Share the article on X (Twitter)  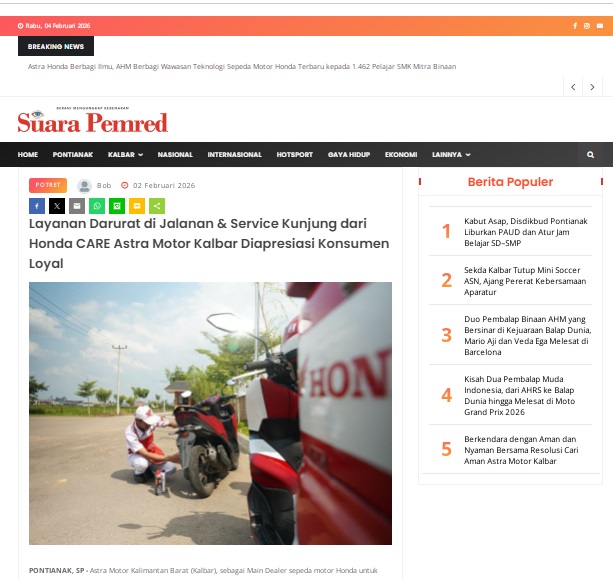(57, 206)
